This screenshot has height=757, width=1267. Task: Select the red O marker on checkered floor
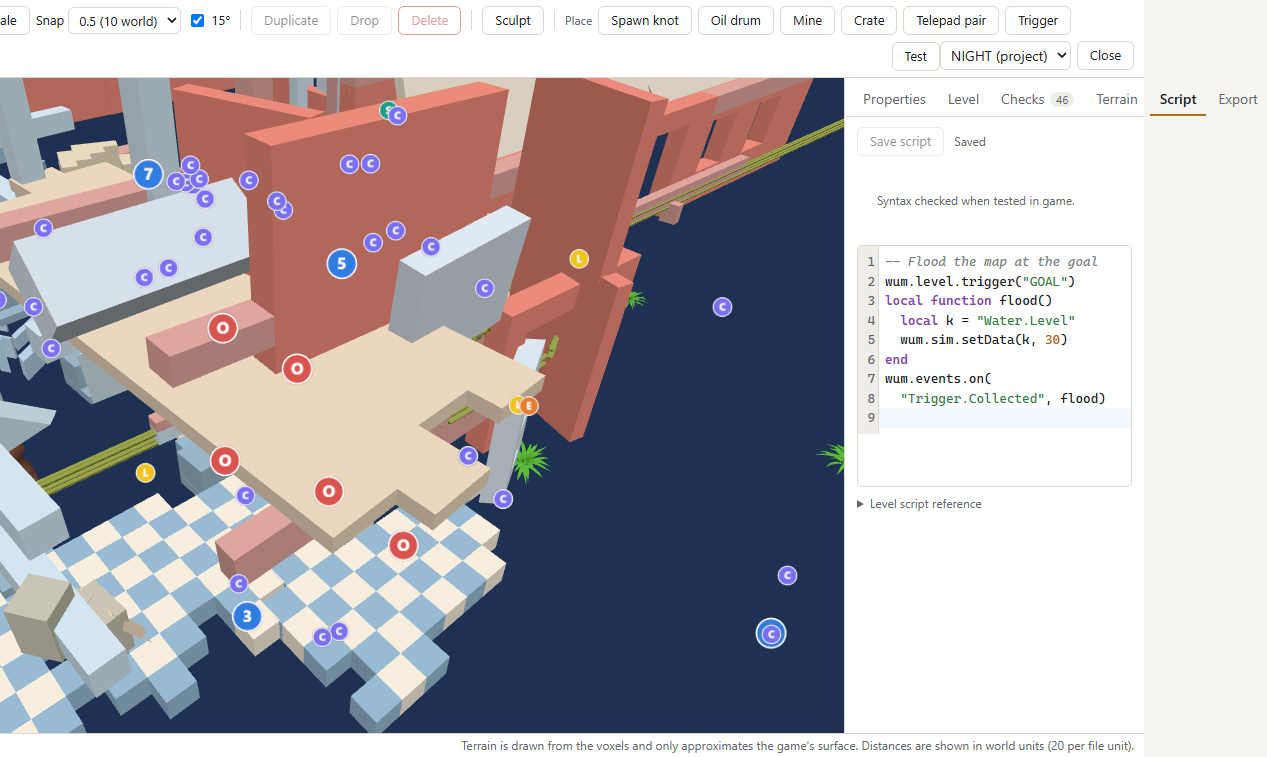pos(403,545)
